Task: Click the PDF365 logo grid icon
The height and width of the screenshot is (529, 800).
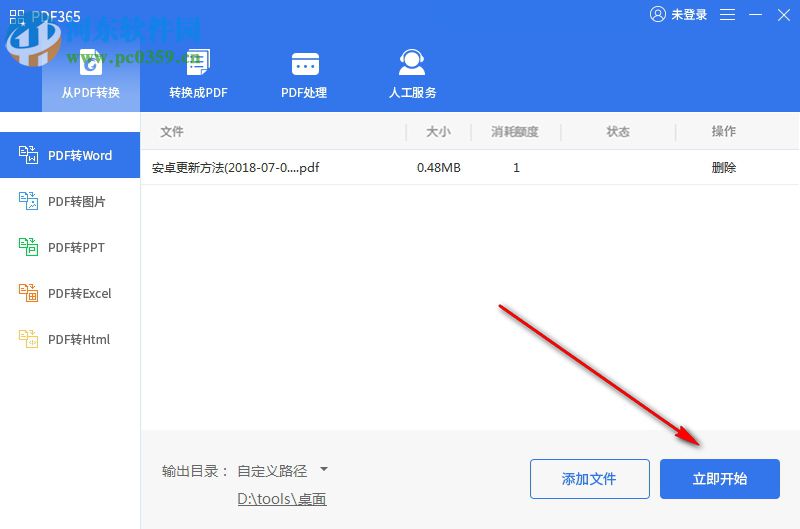Action: (x=17, y=17)
